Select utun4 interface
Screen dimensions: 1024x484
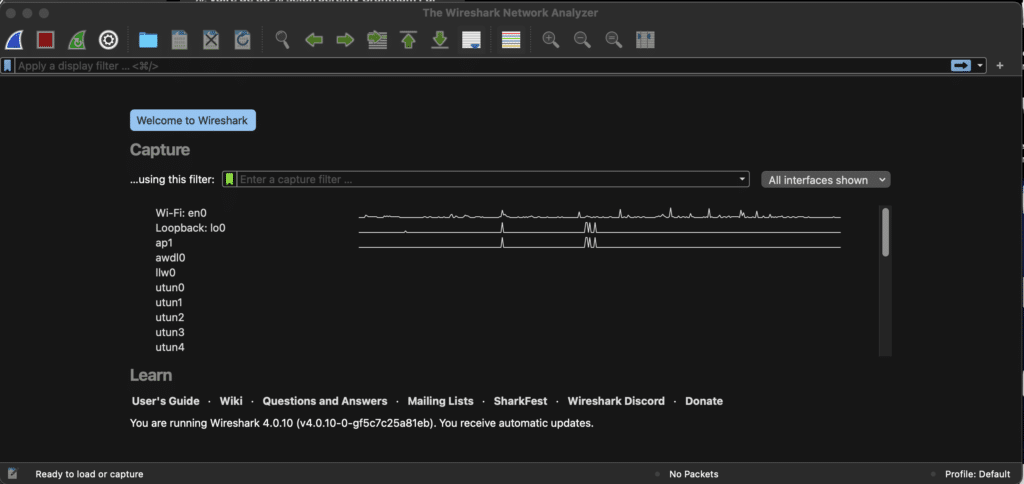coord(170,347)
